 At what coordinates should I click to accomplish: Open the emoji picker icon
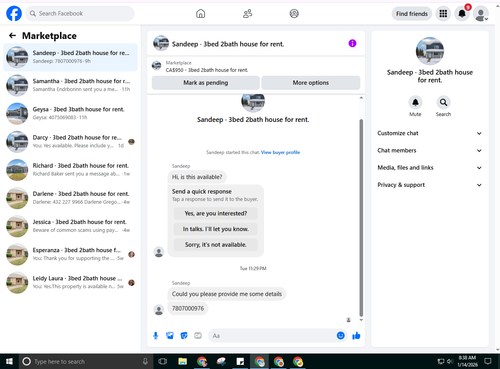click(x=340, y=336)
